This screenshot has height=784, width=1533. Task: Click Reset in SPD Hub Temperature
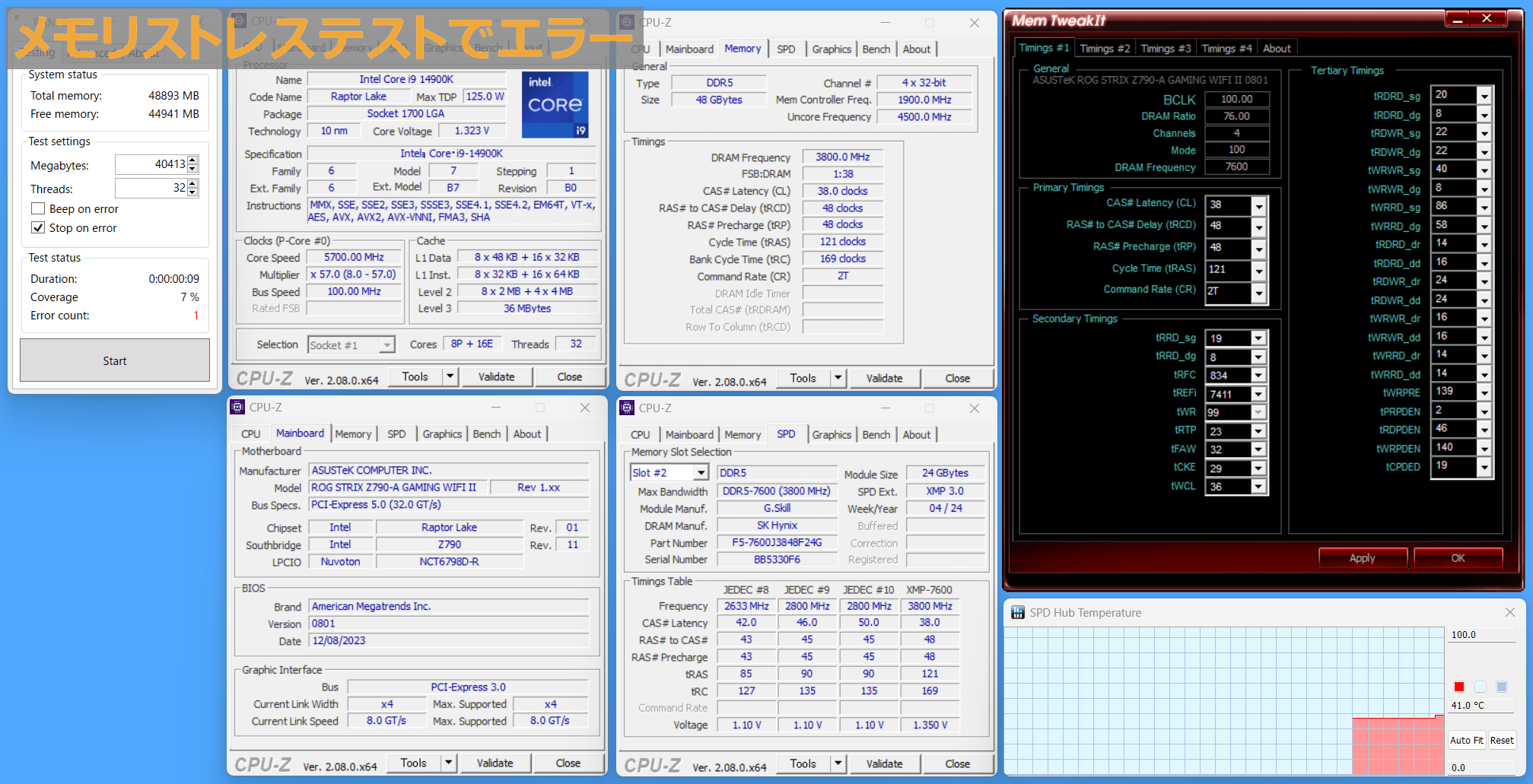pyautogui.click(x=1502, y=740)
